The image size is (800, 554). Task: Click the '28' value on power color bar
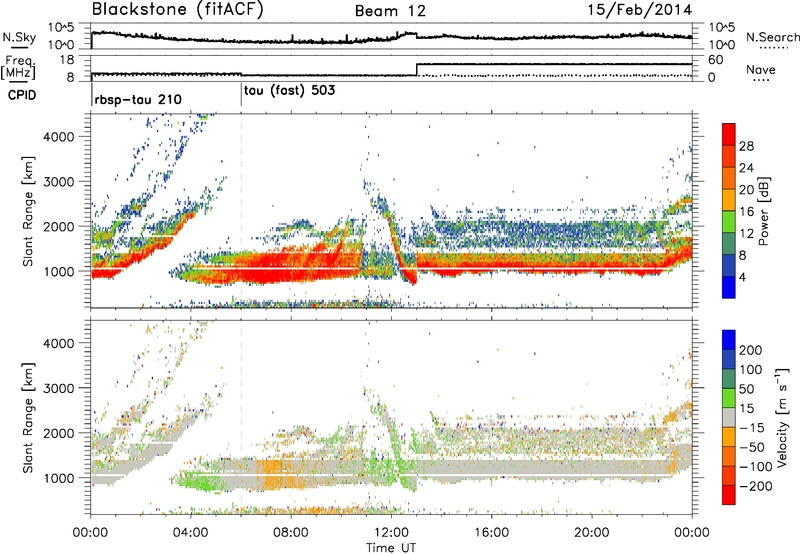(x=746, y=146)
